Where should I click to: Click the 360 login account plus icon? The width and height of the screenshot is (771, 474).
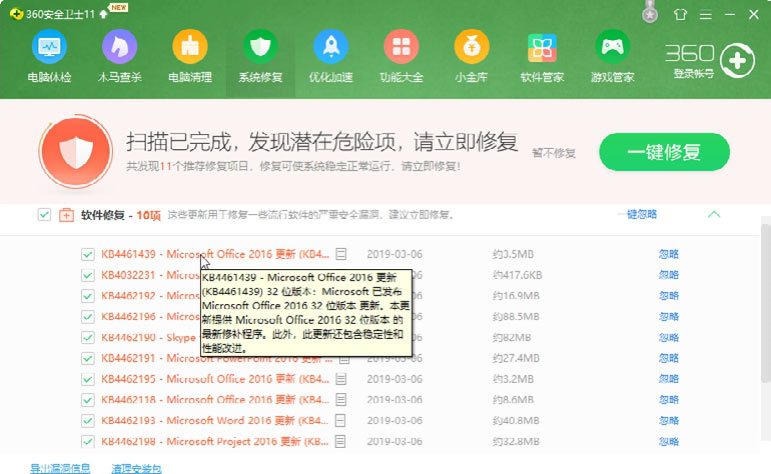point(737,60)
